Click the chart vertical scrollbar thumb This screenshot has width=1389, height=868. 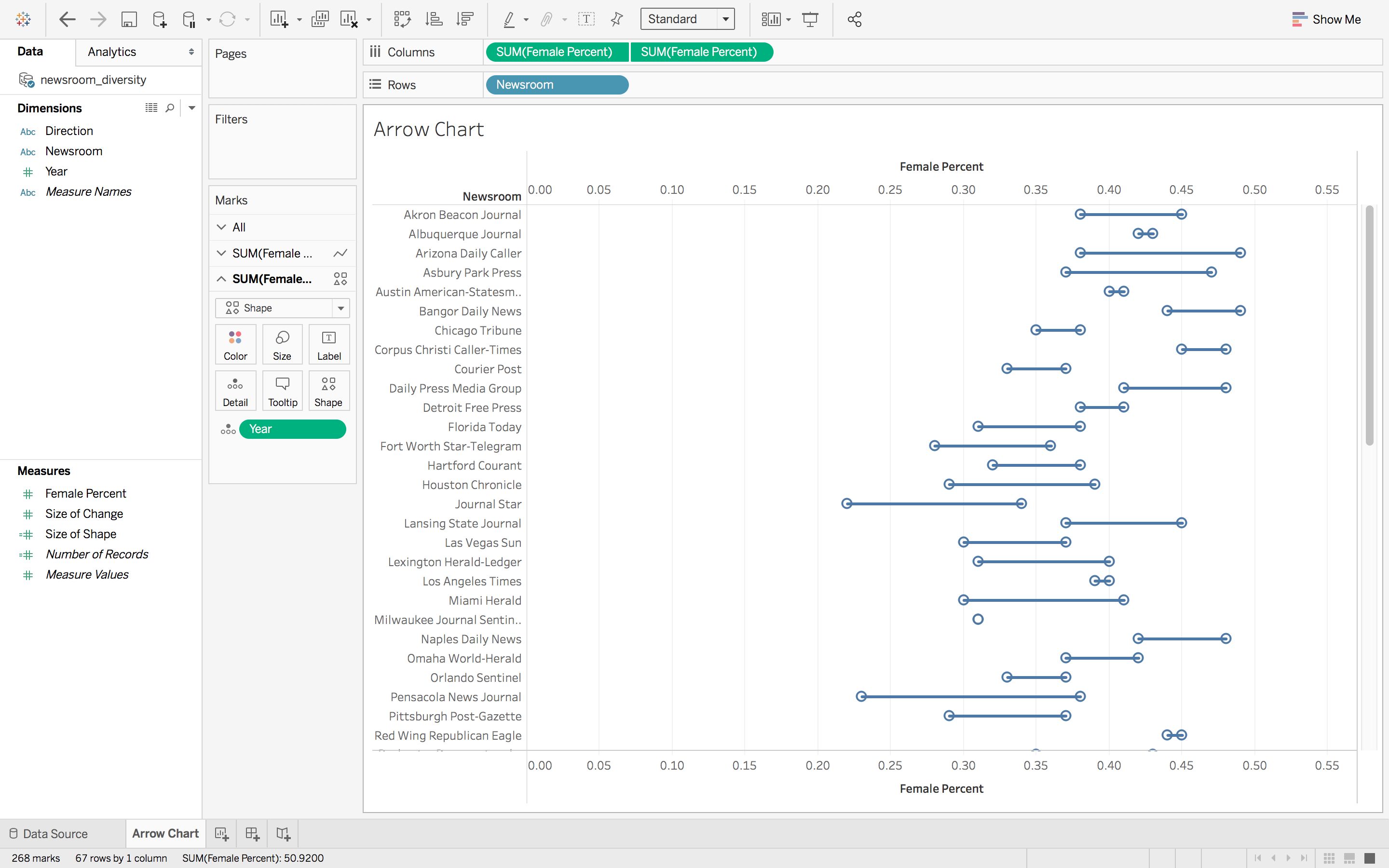click(1370, 325)
